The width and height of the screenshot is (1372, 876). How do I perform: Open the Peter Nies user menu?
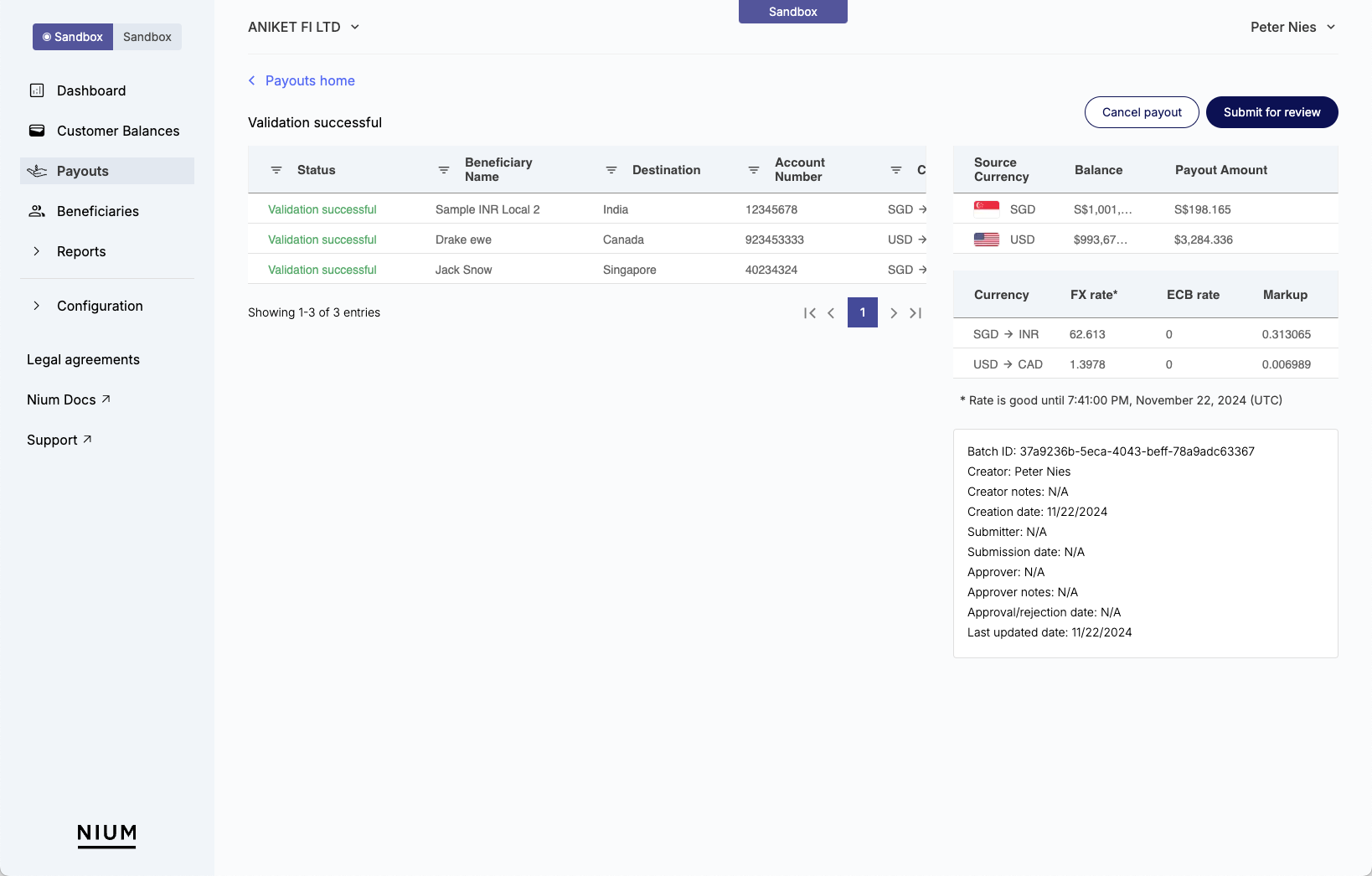point(1292,27)
